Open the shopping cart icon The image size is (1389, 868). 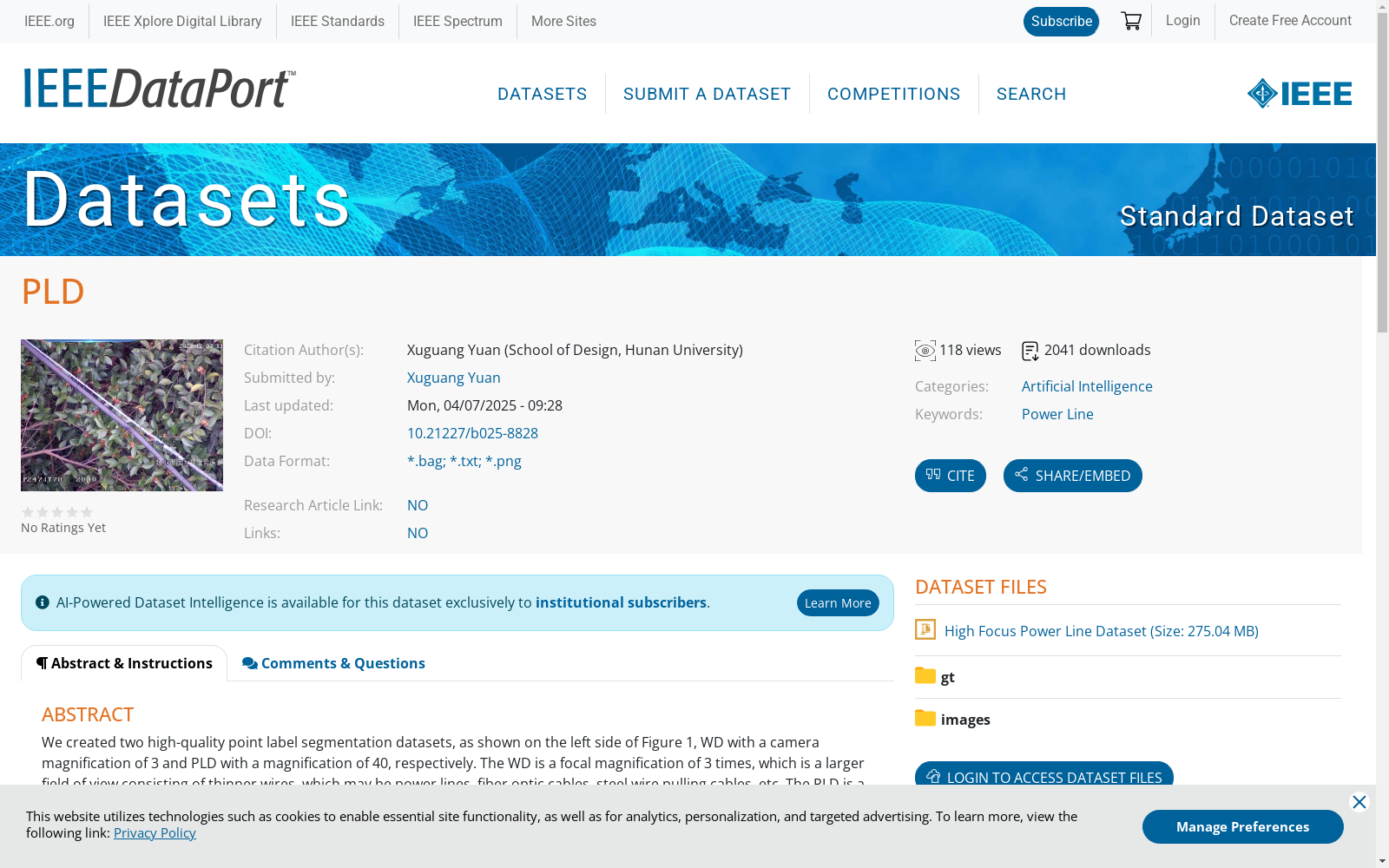coord(1131,21)
